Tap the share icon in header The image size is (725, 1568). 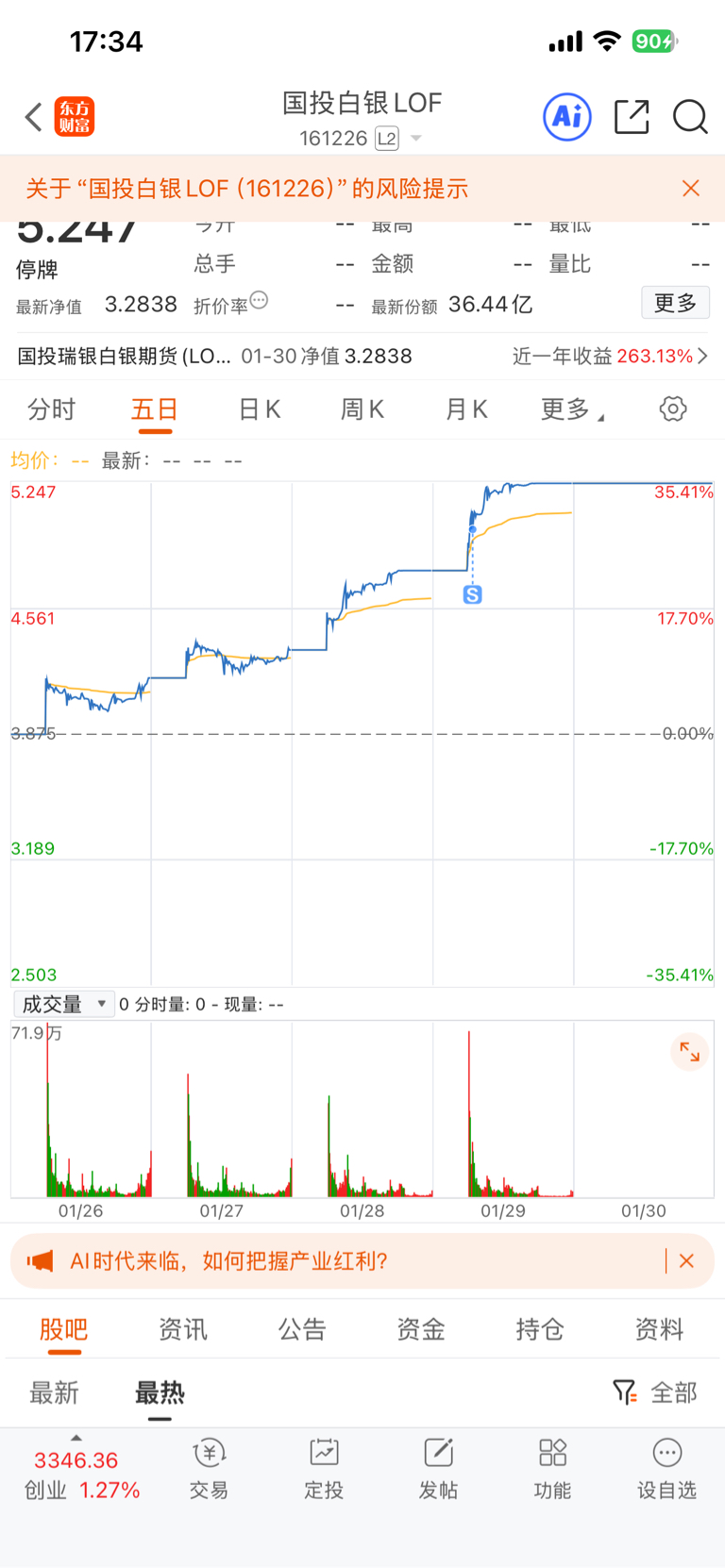pos(632,117)
